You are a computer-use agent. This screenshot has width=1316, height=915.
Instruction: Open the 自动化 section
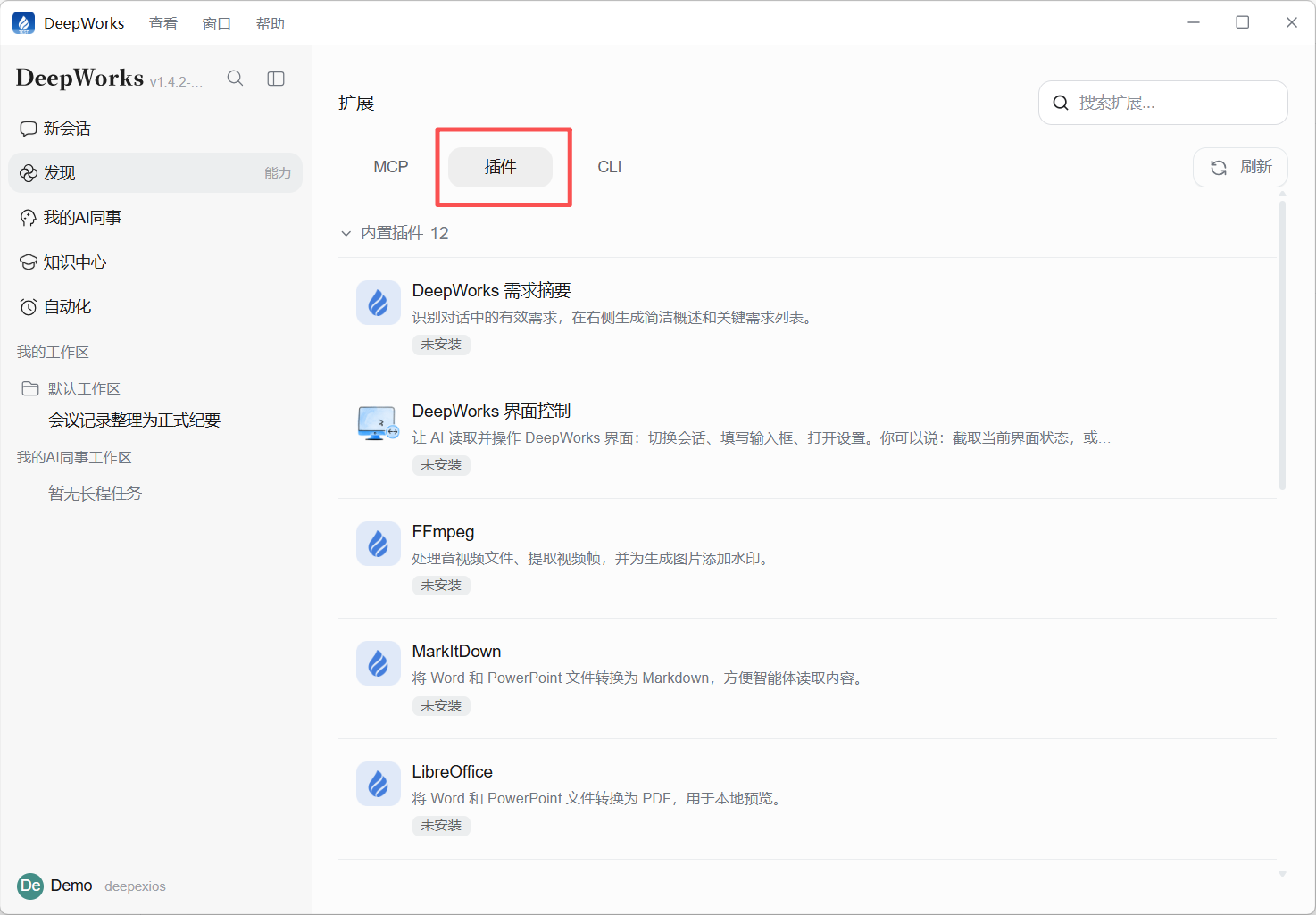pos(155,307)
